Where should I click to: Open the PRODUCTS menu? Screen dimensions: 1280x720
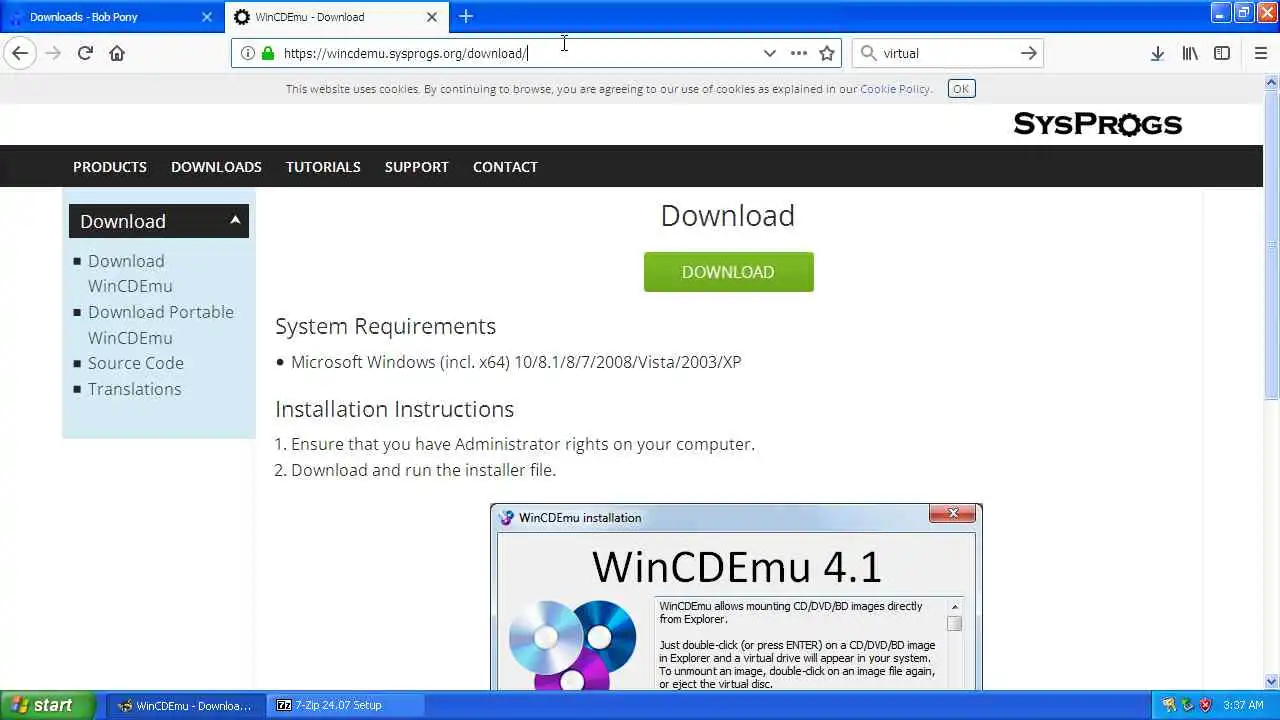pyautogui.click(x=110, y=167)
